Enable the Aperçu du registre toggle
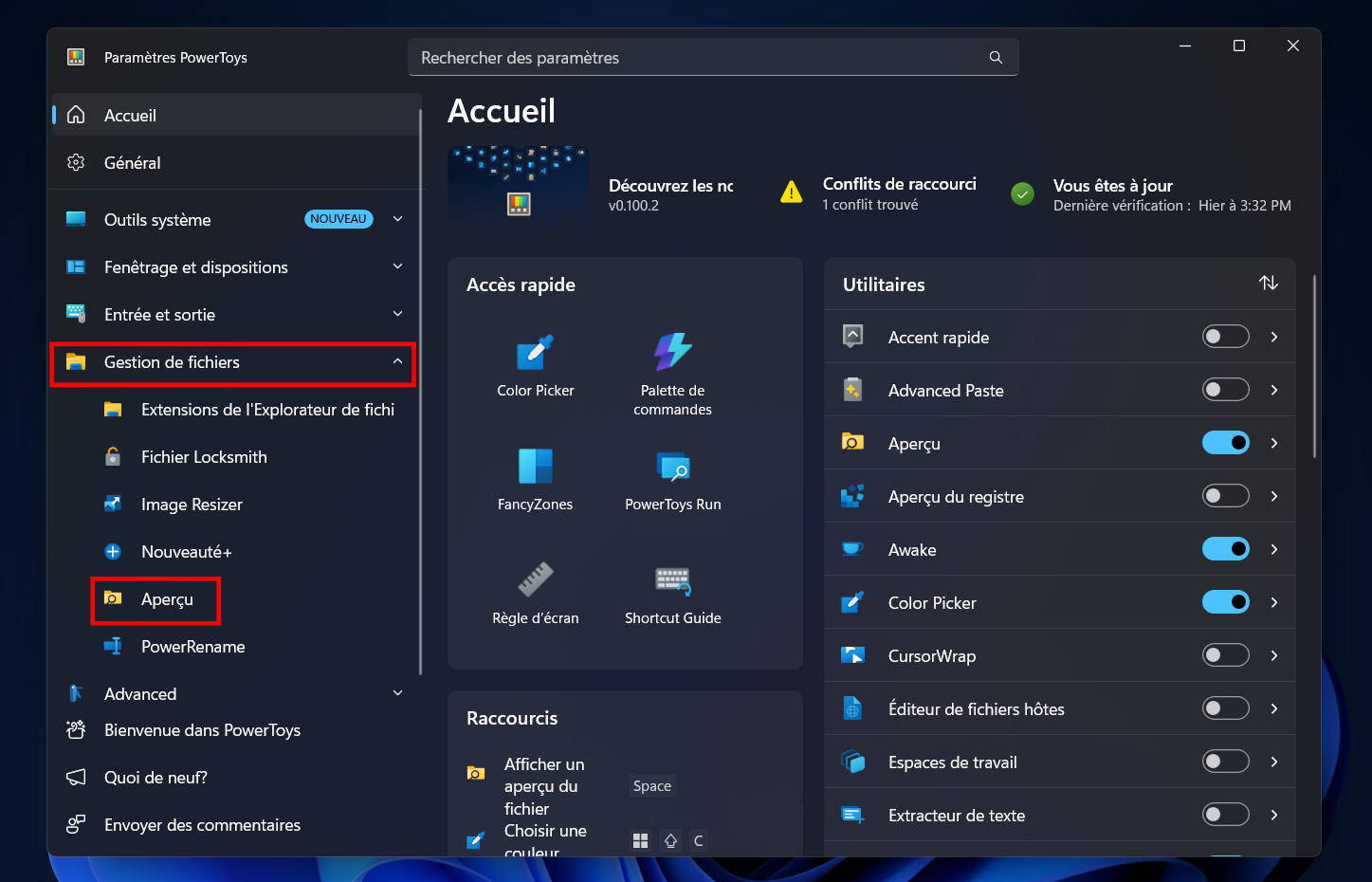The width and height of the screenshot is (1372, 882). (1226, 496)
